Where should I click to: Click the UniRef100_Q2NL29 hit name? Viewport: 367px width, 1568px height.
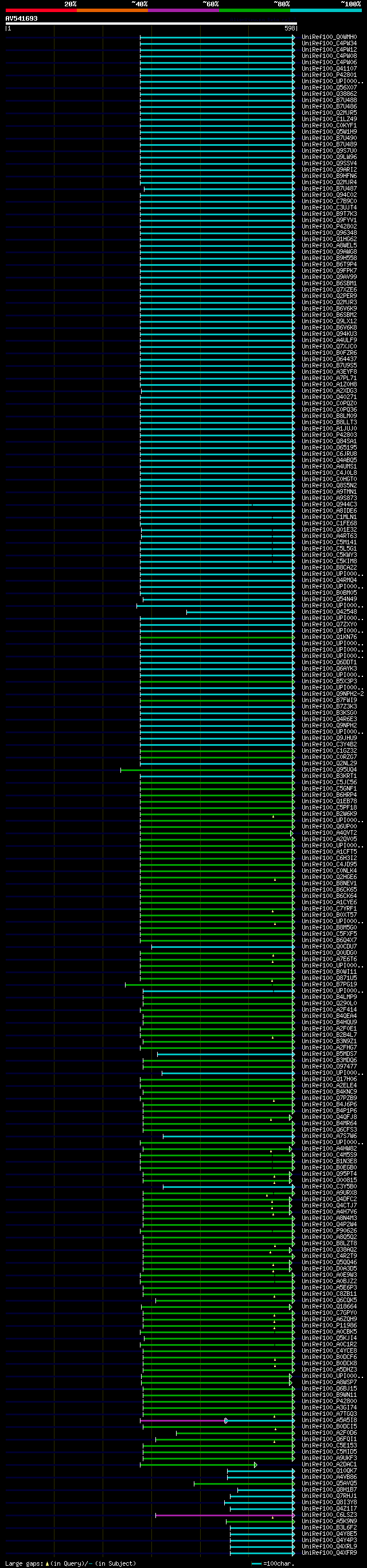[329, 763]
